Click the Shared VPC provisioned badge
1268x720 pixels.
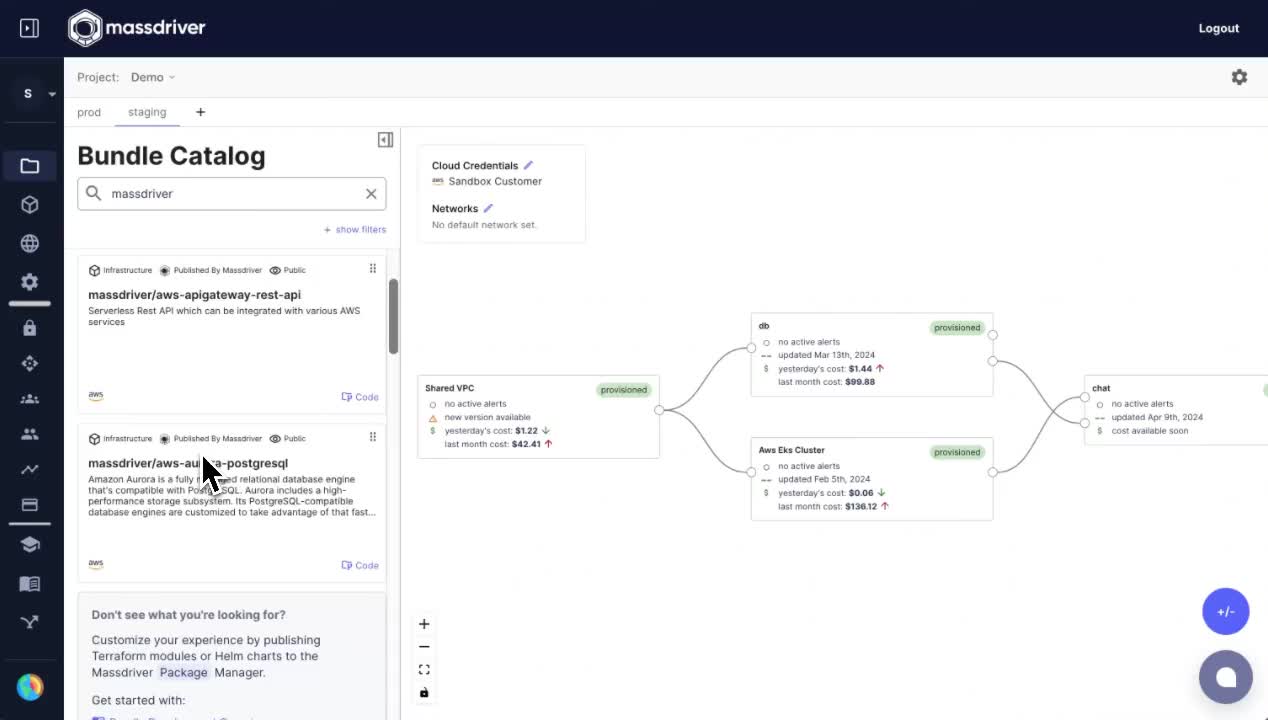[x=624, y=390]
